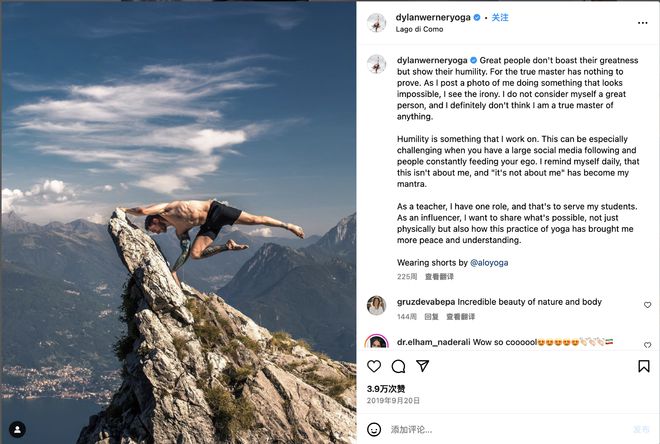Save the post with the bookmark icon
The height and width of the screenshot is (444, 660).
click(x=643, y=367)
